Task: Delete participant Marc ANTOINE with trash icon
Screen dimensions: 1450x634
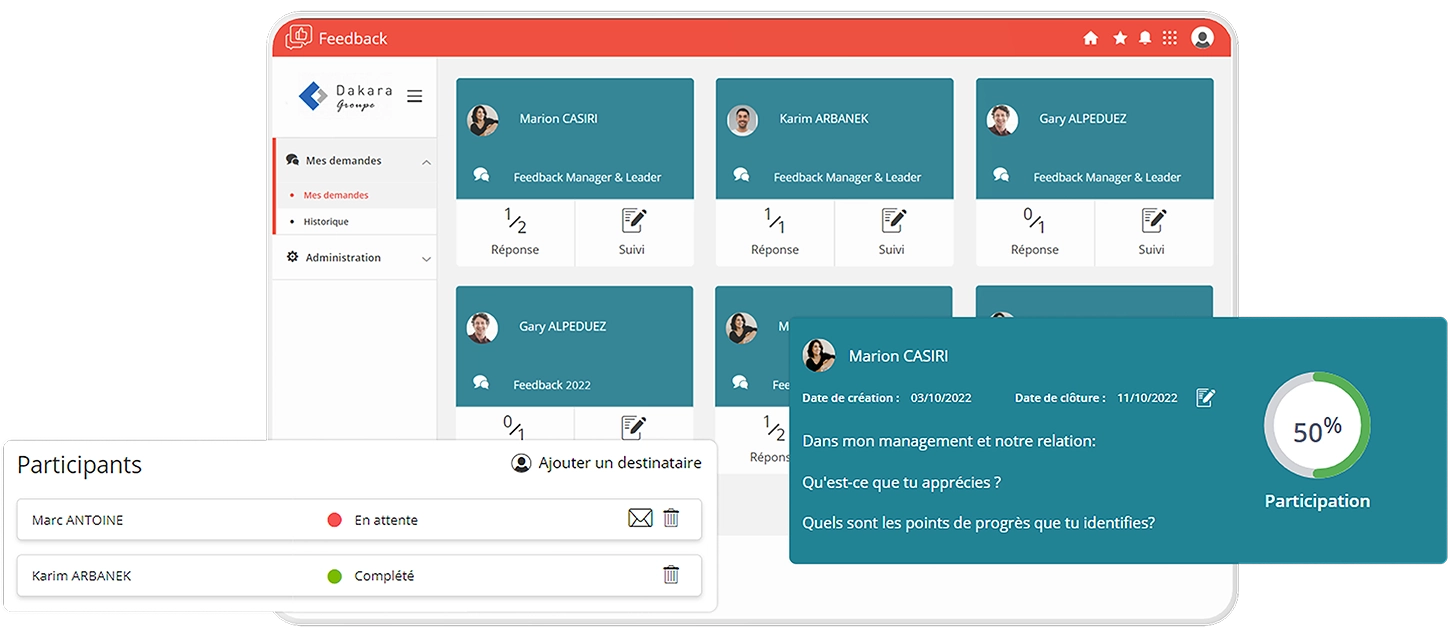Action: coord(671,518)
